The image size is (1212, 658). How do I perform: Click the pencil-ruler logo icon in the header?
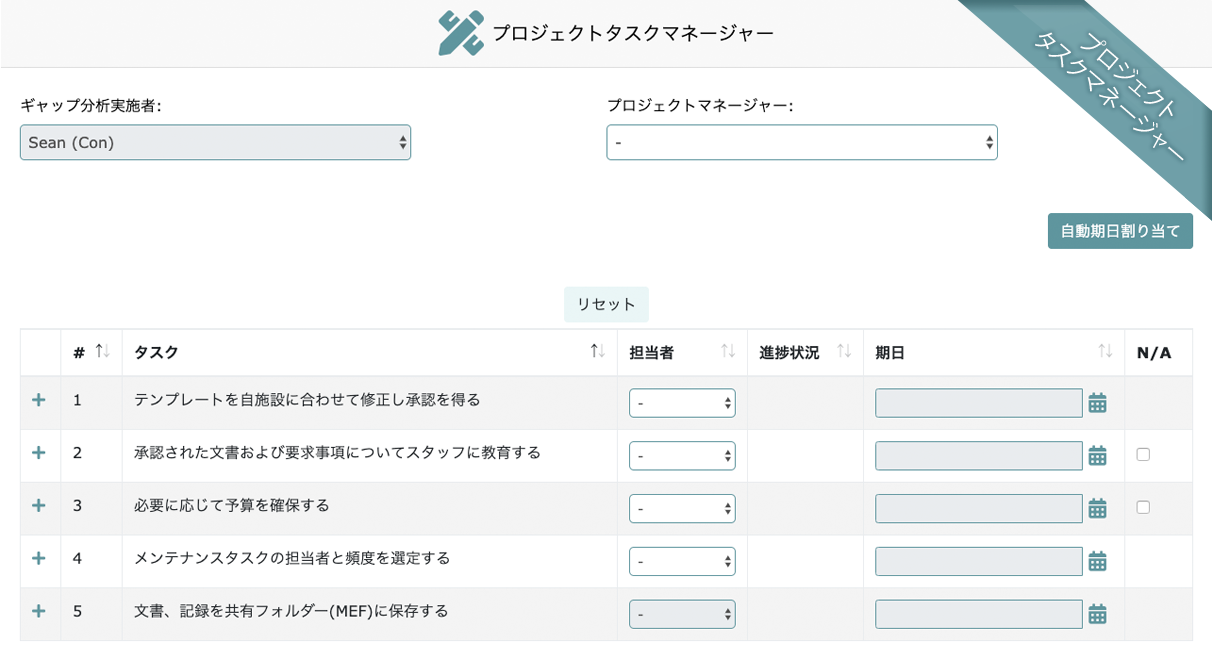coord(461,33)
